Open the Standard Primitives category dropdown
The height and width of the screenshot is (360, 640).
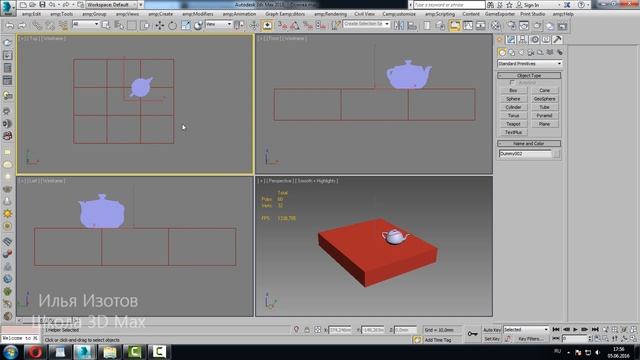click(529, 64)
